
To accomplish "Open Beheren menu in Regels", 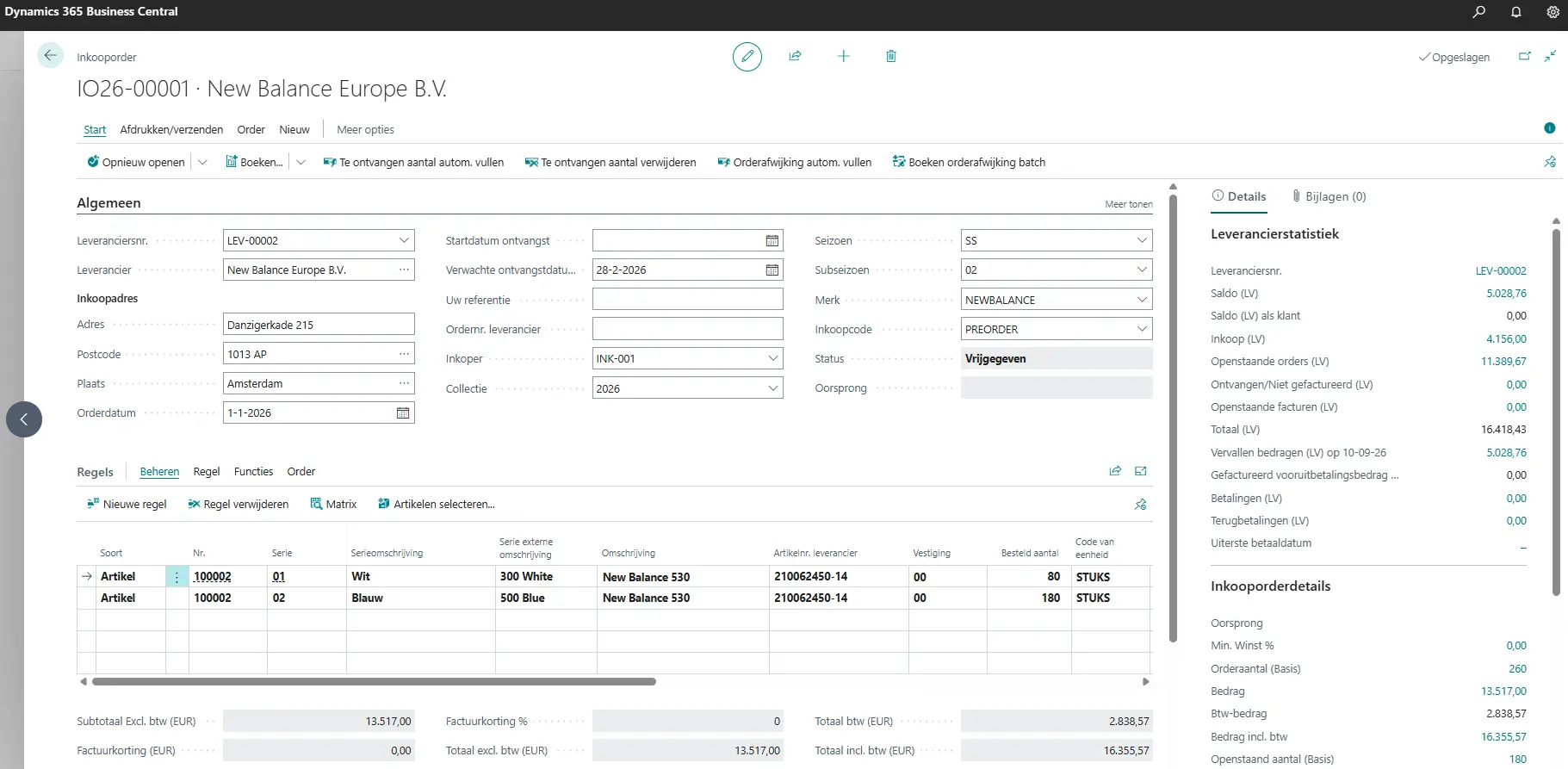I will (x=159, y=472).
